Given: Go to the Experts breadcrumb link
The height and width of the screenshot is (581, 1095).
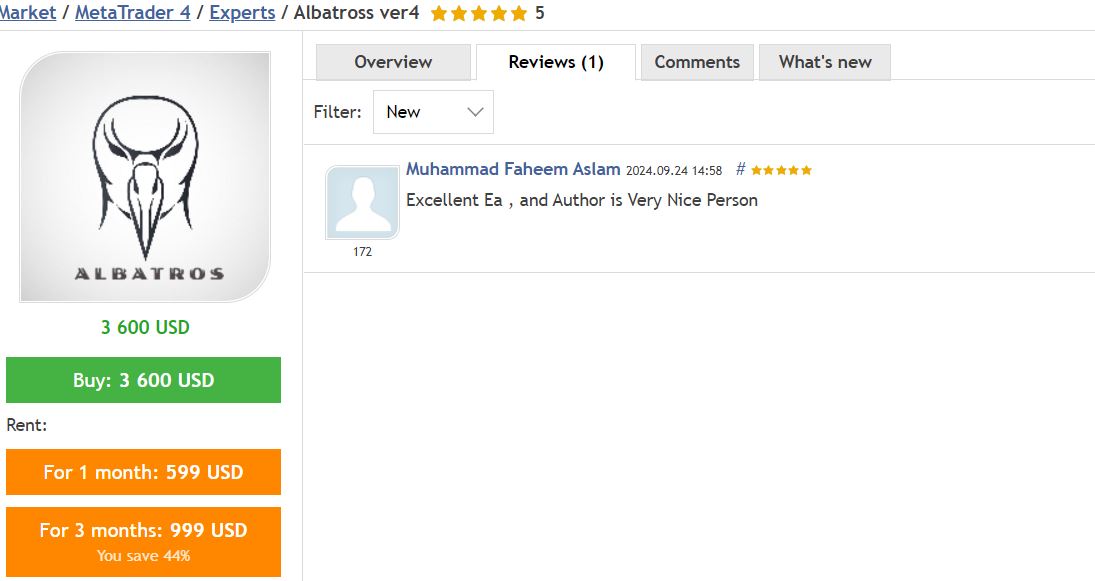Looking at the screenshot, I should (242, 13).
